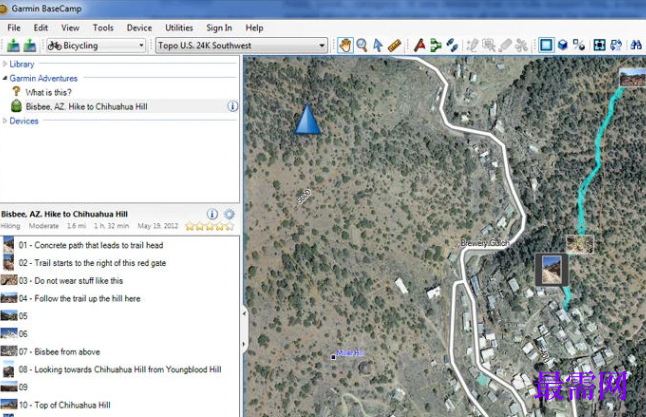Collapse the Garmin Adventures section

point(5,78)
